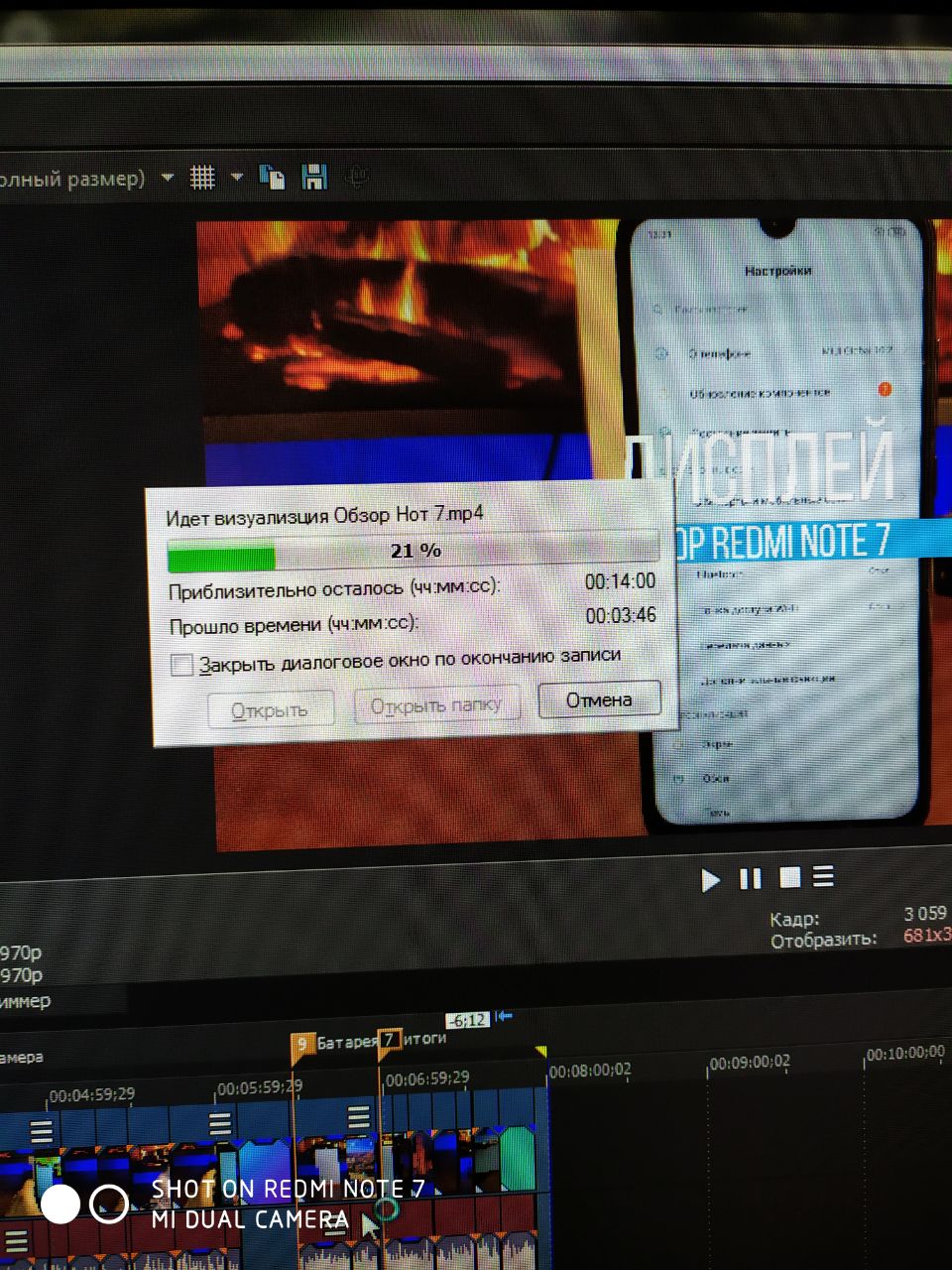Click the 'Отобразить:' label
This screenshot has width=952, height=1270.
coord(824,939)
